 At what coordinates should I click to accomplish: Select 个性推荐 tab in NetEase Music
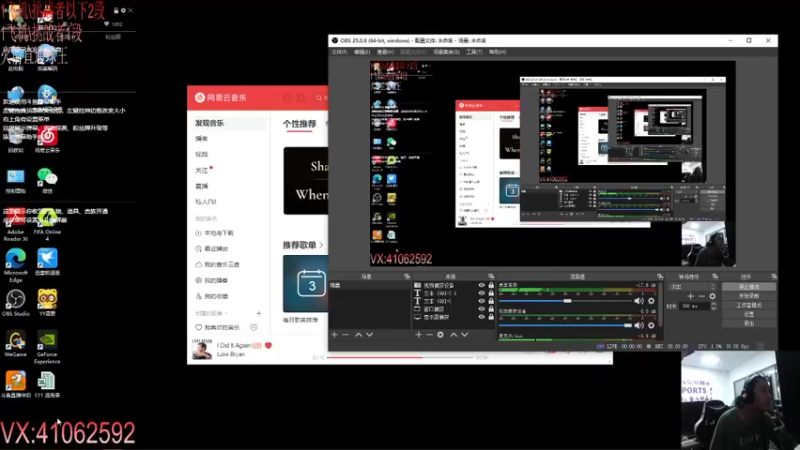click(299, 124)
